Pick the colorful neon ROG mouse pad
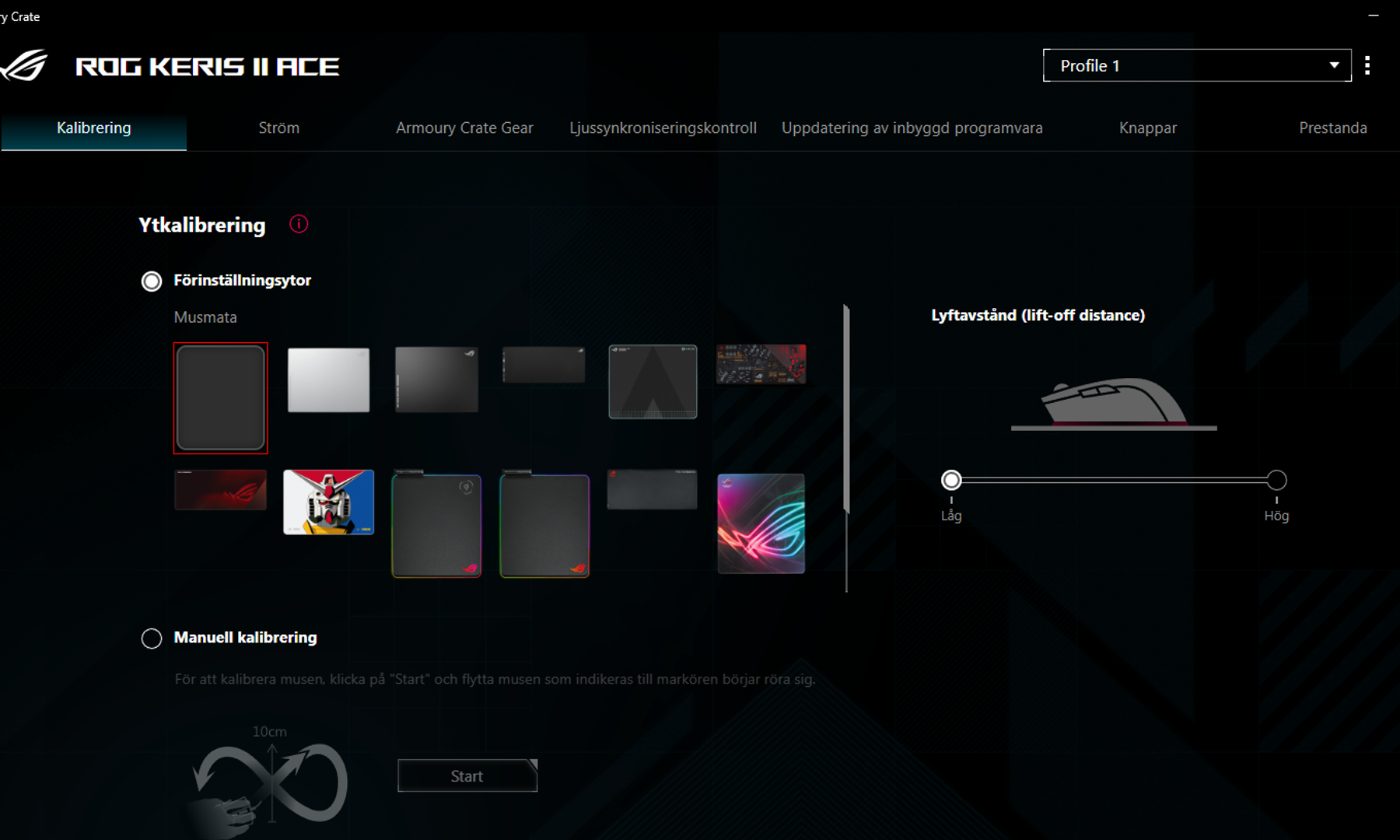1400x840 pixels. click(761, 523)
